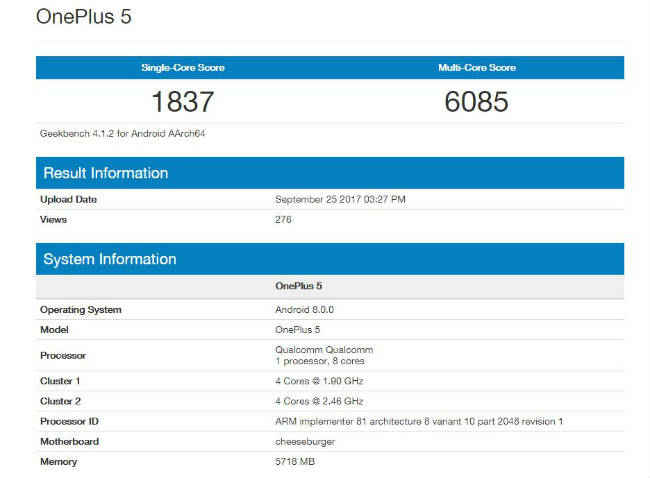Click the System Information section header
This screenshot has height=478, width=650.
click(330, 259)
